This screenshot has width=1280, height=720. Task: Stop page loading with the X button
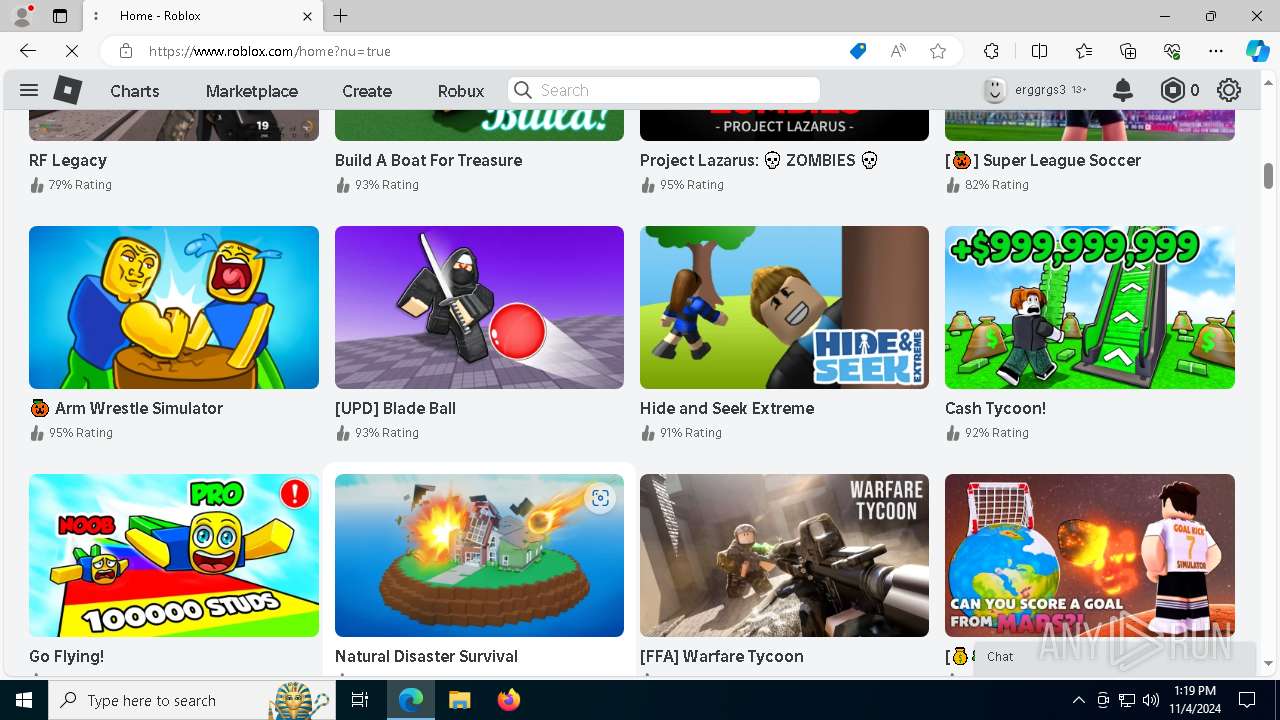(72, 51)
